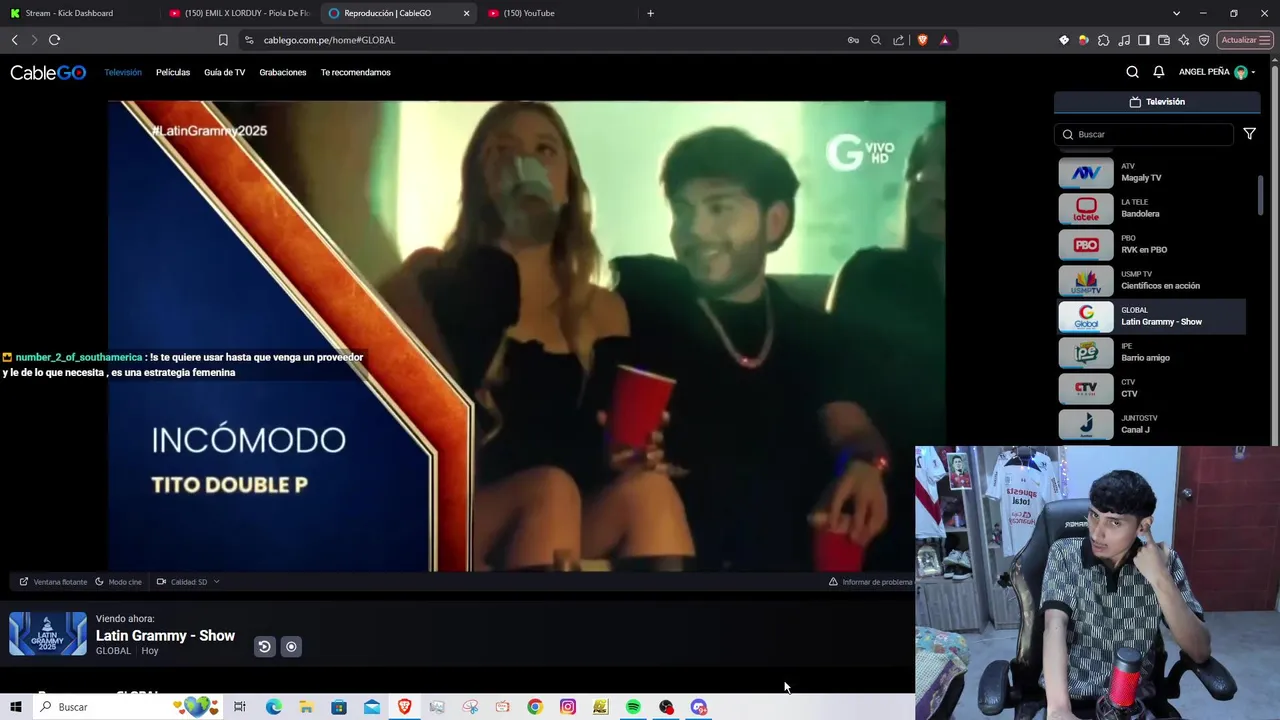Open the media control music note icon
Viewport: 1280px width, 720px height.
(1124, 40)
